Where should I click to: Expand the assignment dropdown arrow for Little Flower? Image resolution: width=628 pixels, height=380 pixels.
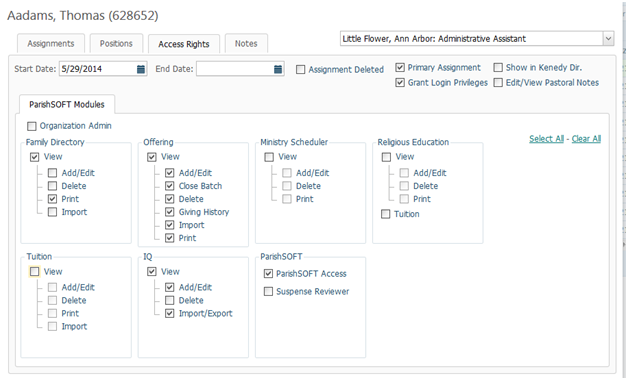(x=608, y=39)
